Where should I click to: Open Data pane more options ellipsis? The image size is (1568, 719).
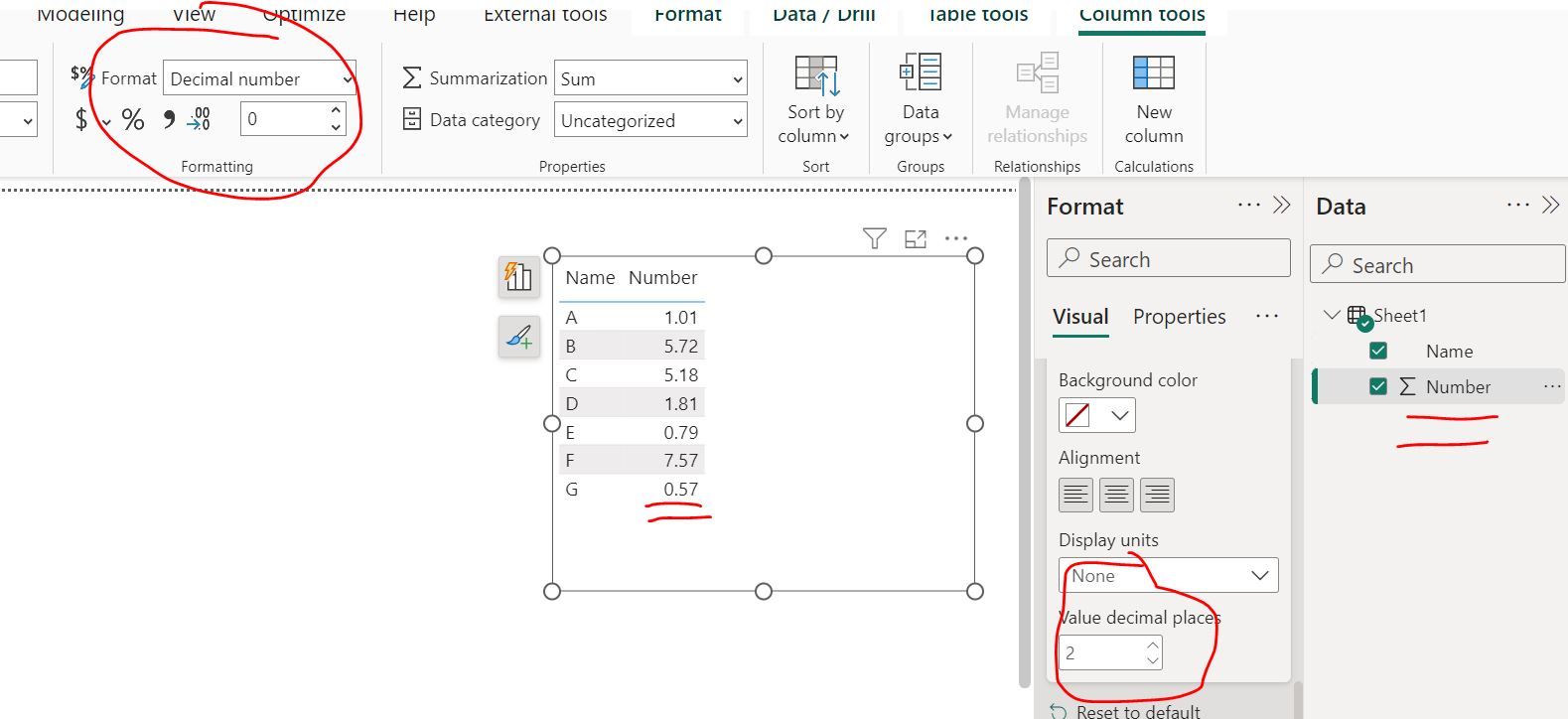coord(1518,206)
